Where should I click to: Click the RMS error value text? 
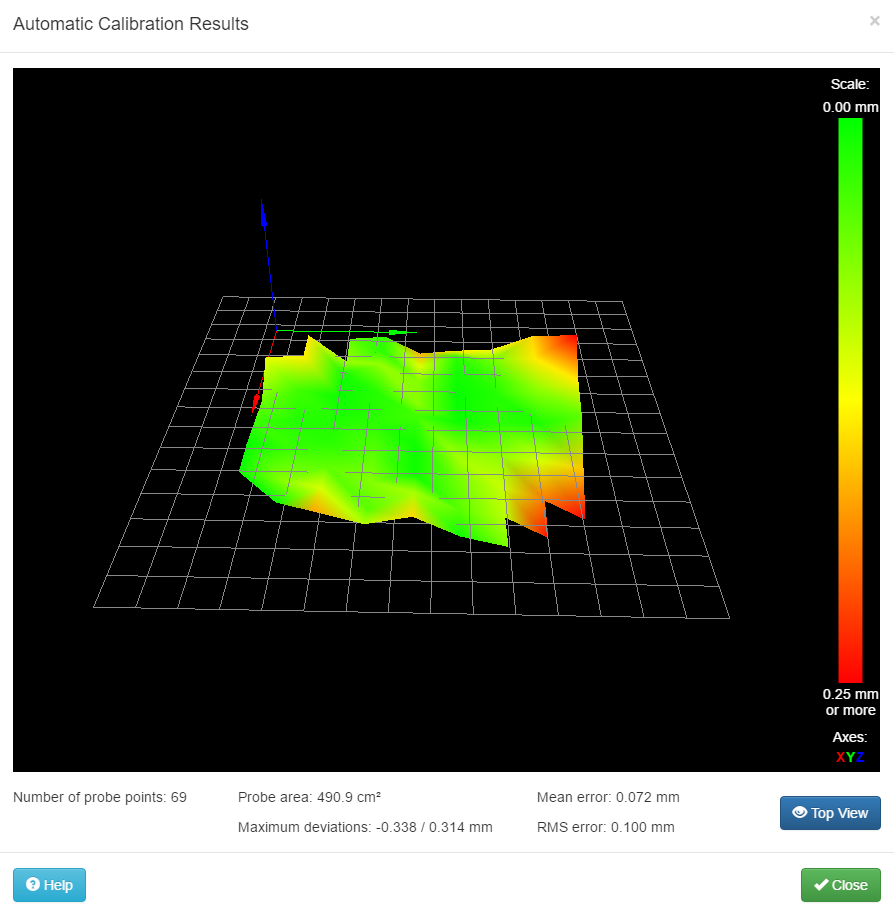(x=606, y=827)
